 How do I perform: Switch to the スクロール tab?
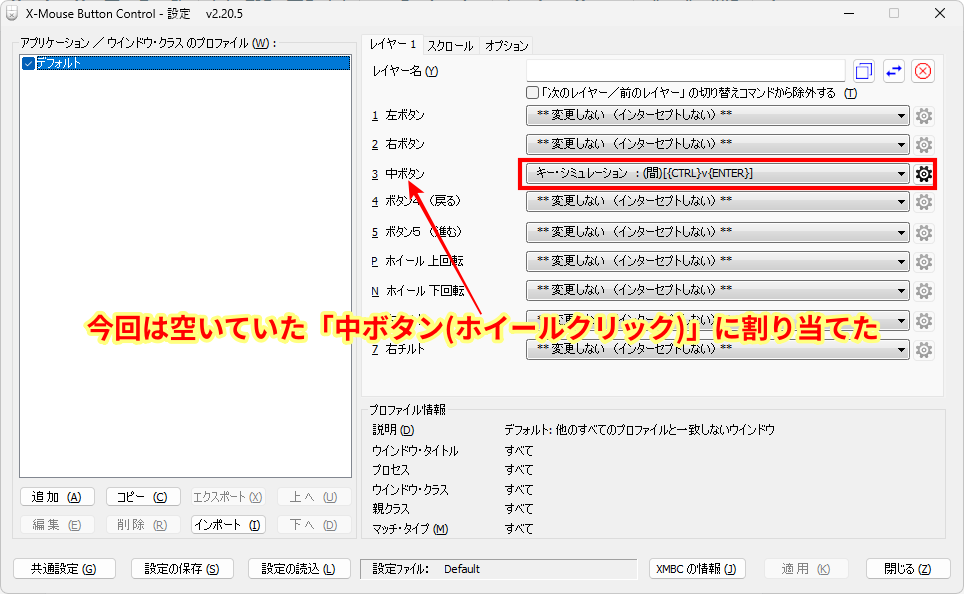tap(450, 46)
